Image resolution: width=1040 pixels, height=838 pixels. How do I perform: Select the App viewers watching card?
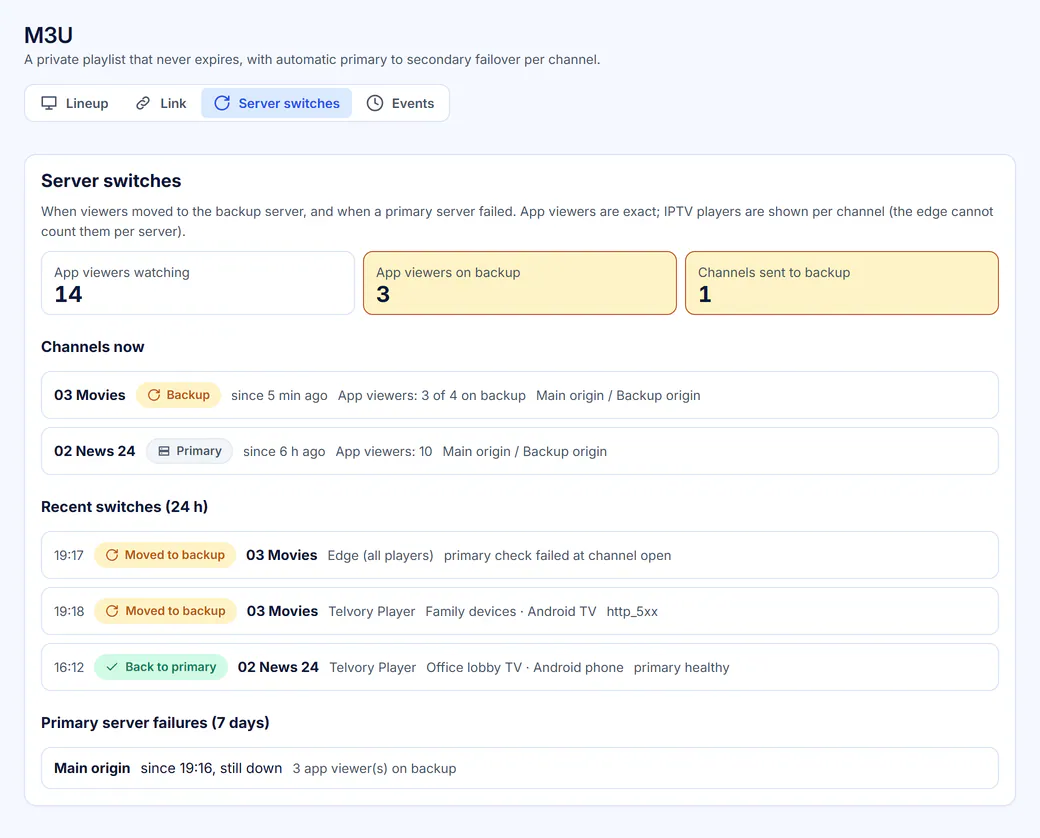[198, 283]
